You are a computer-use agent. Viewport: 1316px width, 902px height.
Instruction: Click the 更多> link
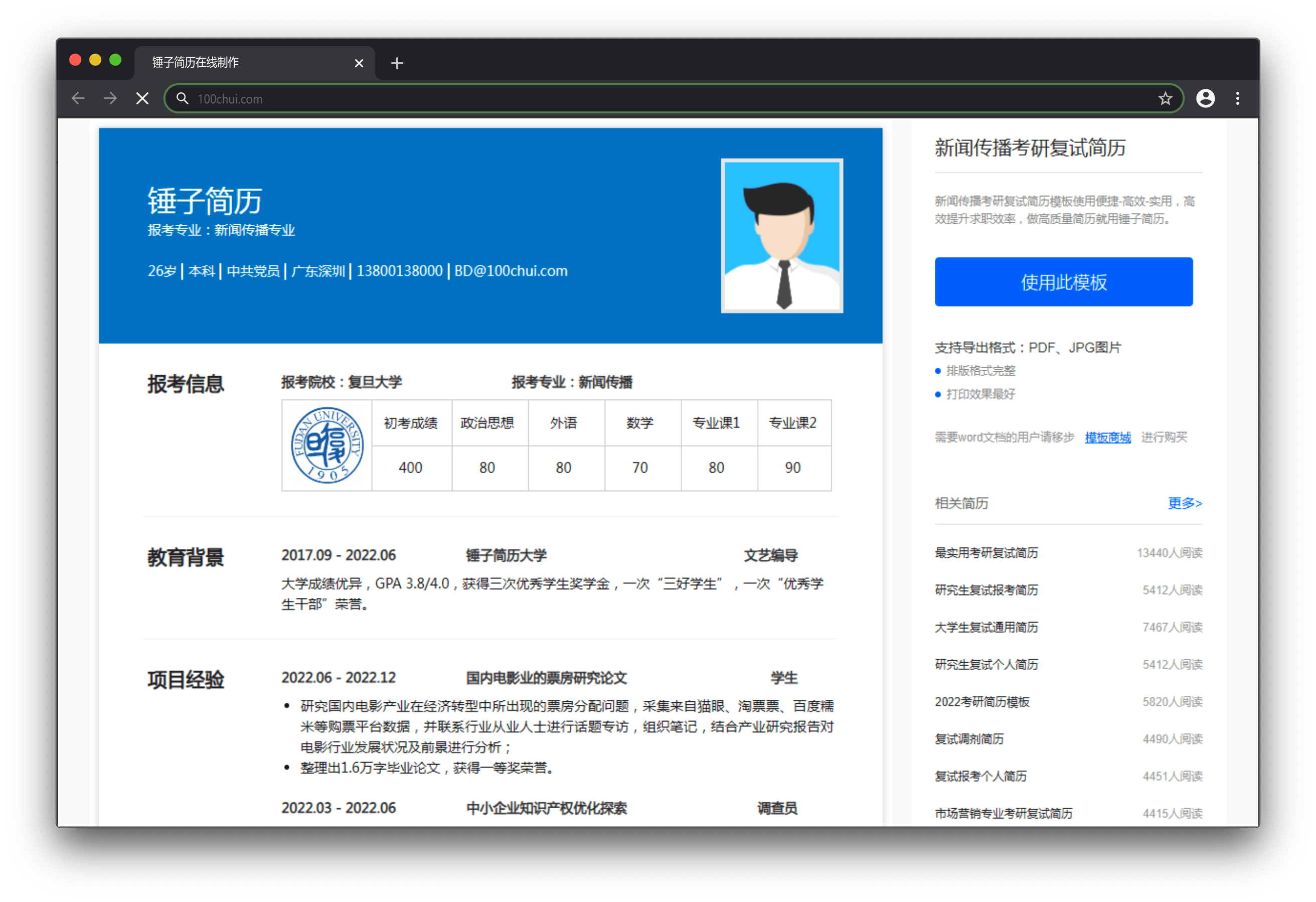[x=1185, y=503]
